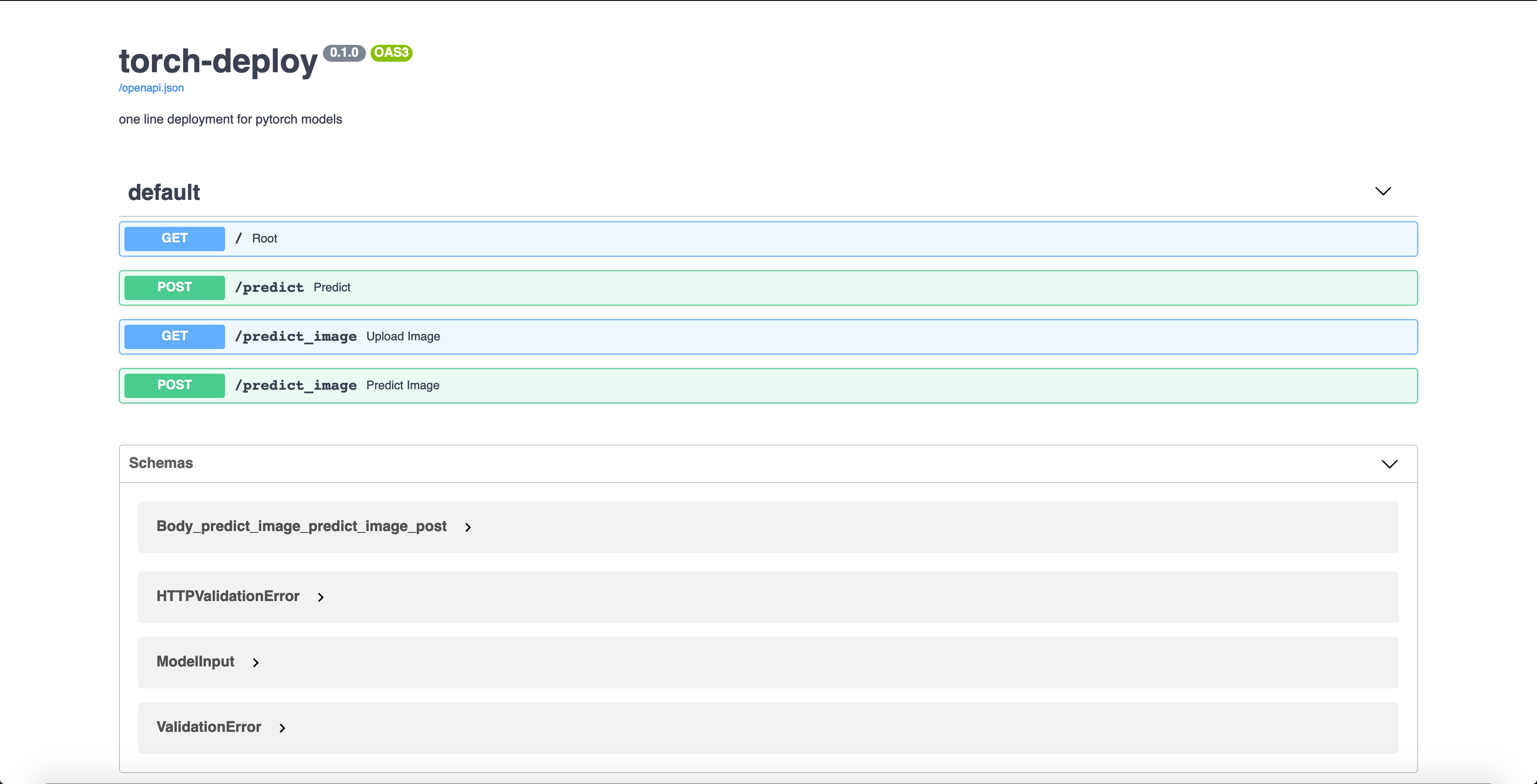The image size is (1537, 784).
Task: Click POST badge for /predict_image Predict Image
Action: click(174, 386)
